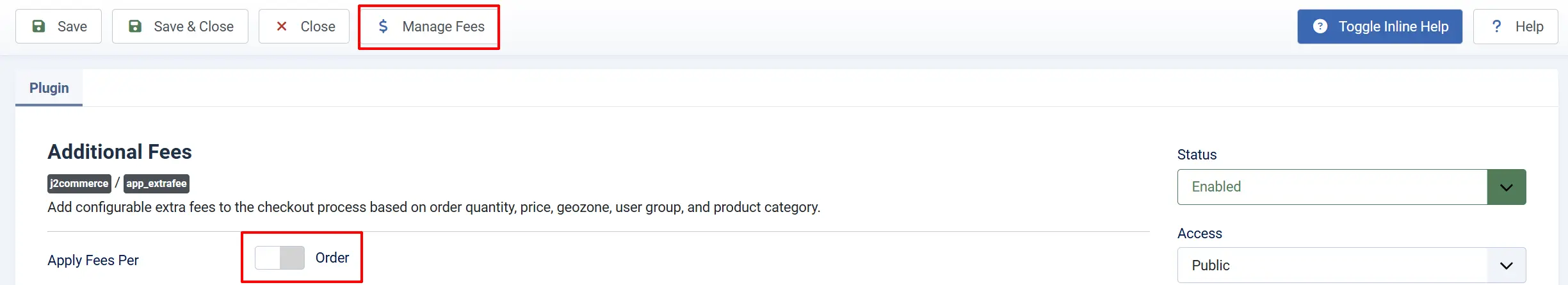Click the Save button
Screen dimensions: 1568x285
pyautogui.click(x=58, y=26)
